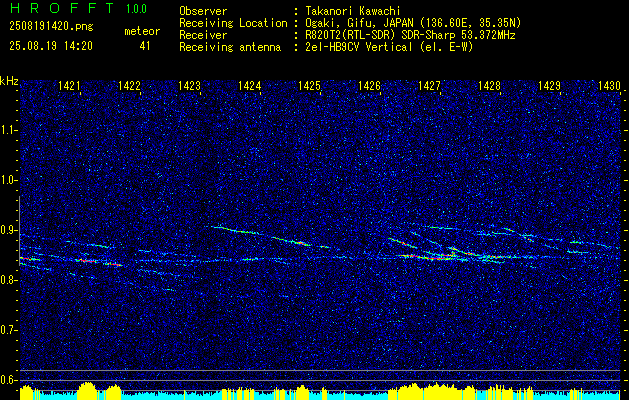This screenshot has width=629, height=400.
Task: Select file name 2508191420.png
Action: (x=51, y=27)
